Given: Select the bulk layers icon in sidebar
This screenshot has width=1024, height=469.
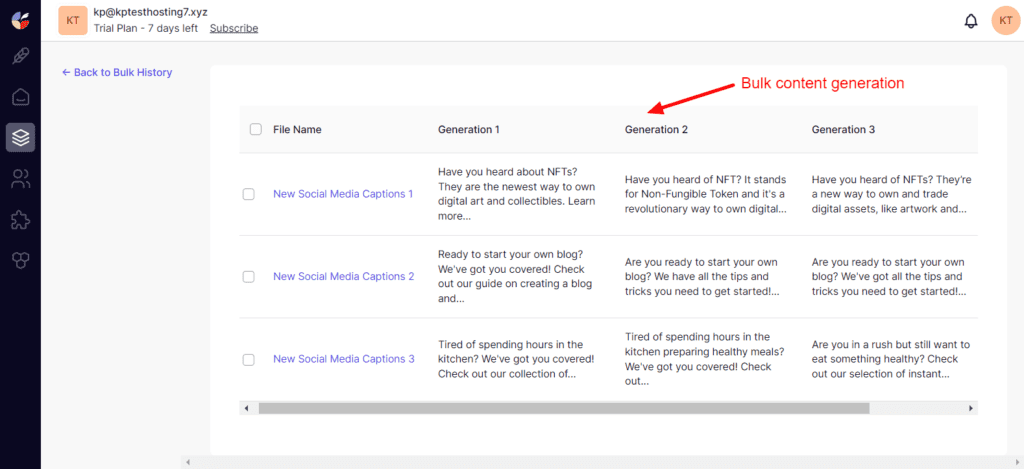Looking at the screenshot, I should (20, 138).
